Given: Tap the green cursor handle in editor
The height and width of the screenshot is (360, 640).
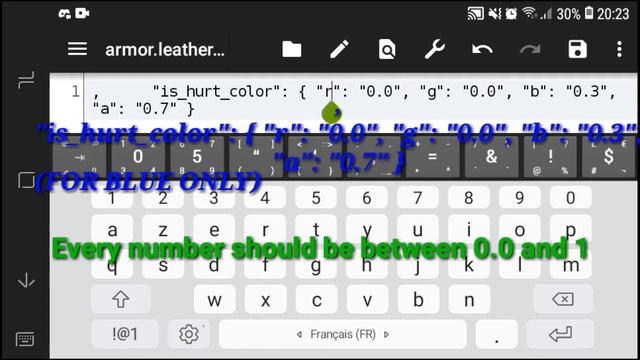Looking at the screenshot, I should pyautogui.click(x=331, y=112).
